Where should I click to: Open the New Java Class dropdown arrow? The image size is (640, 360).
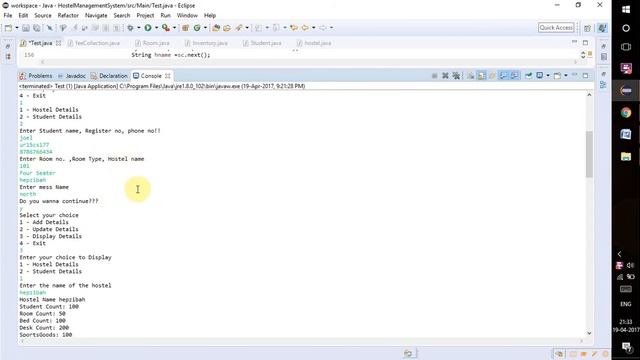point(205,28)
